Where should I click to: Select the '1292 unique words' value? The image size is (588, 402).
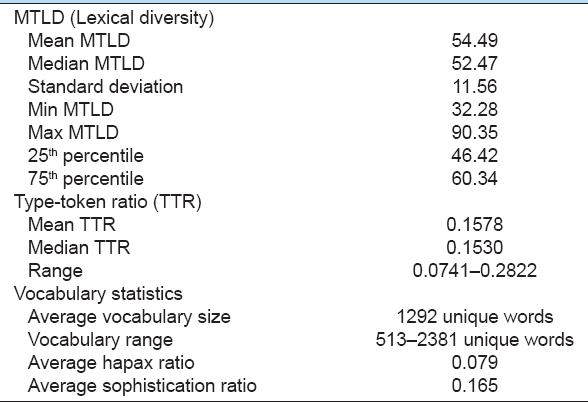pos(475,317)
